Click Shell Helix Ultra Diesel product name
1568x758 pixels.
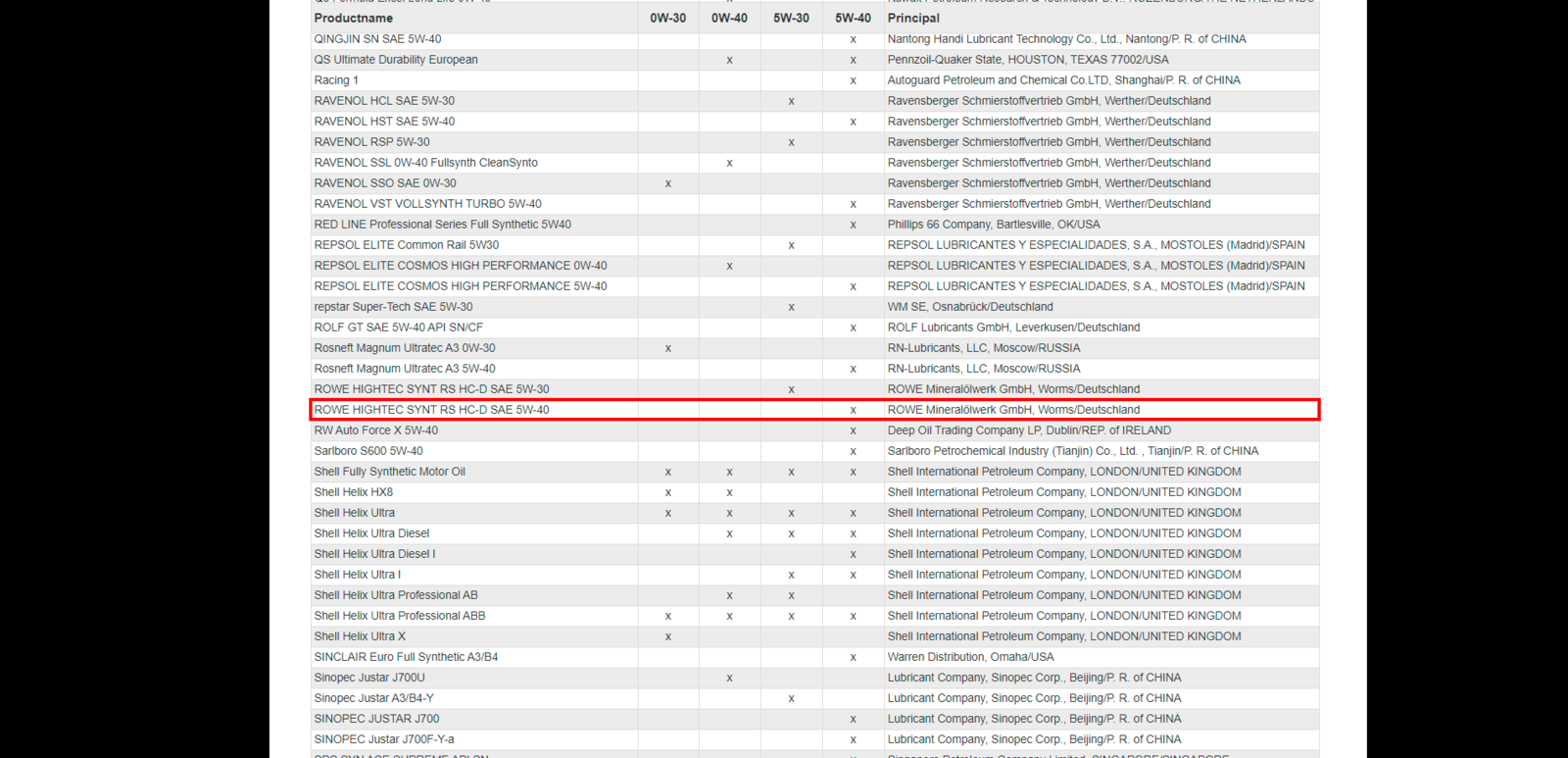pyautogui.click(x=371, y=533)
